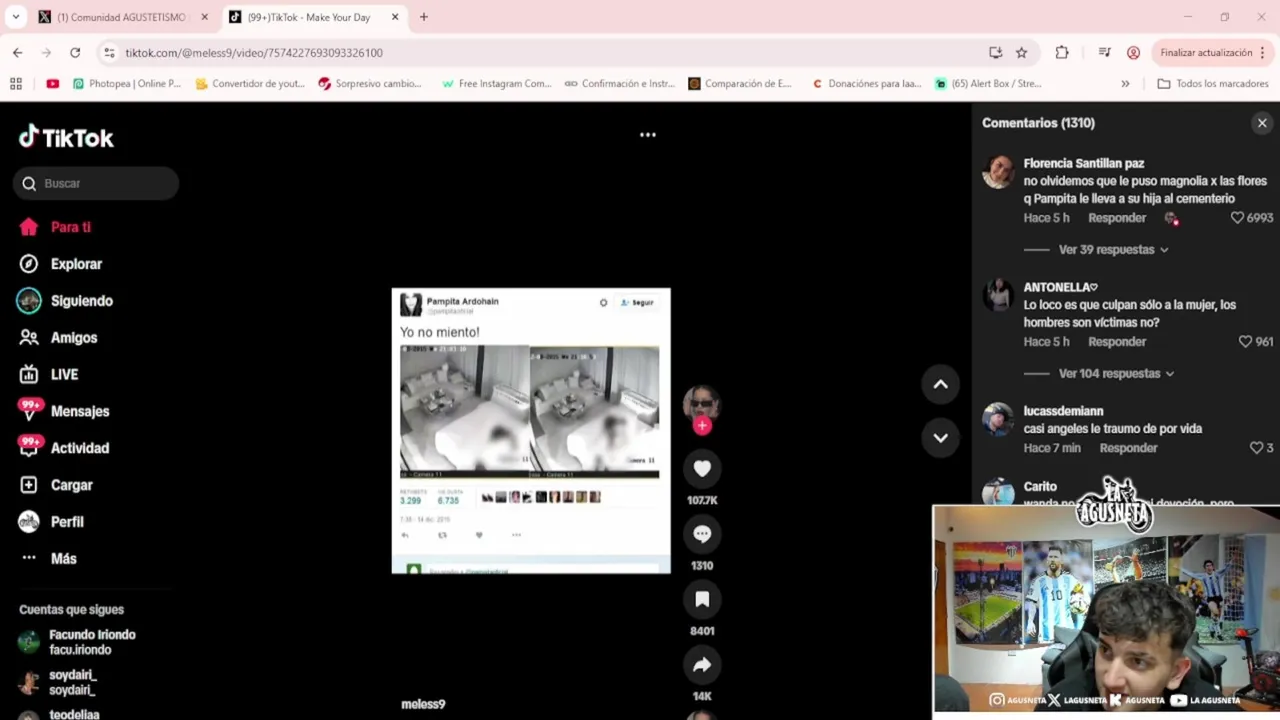Reload the current page
This screenshot has width=1280, height=720.
click(x=75, y=52)
